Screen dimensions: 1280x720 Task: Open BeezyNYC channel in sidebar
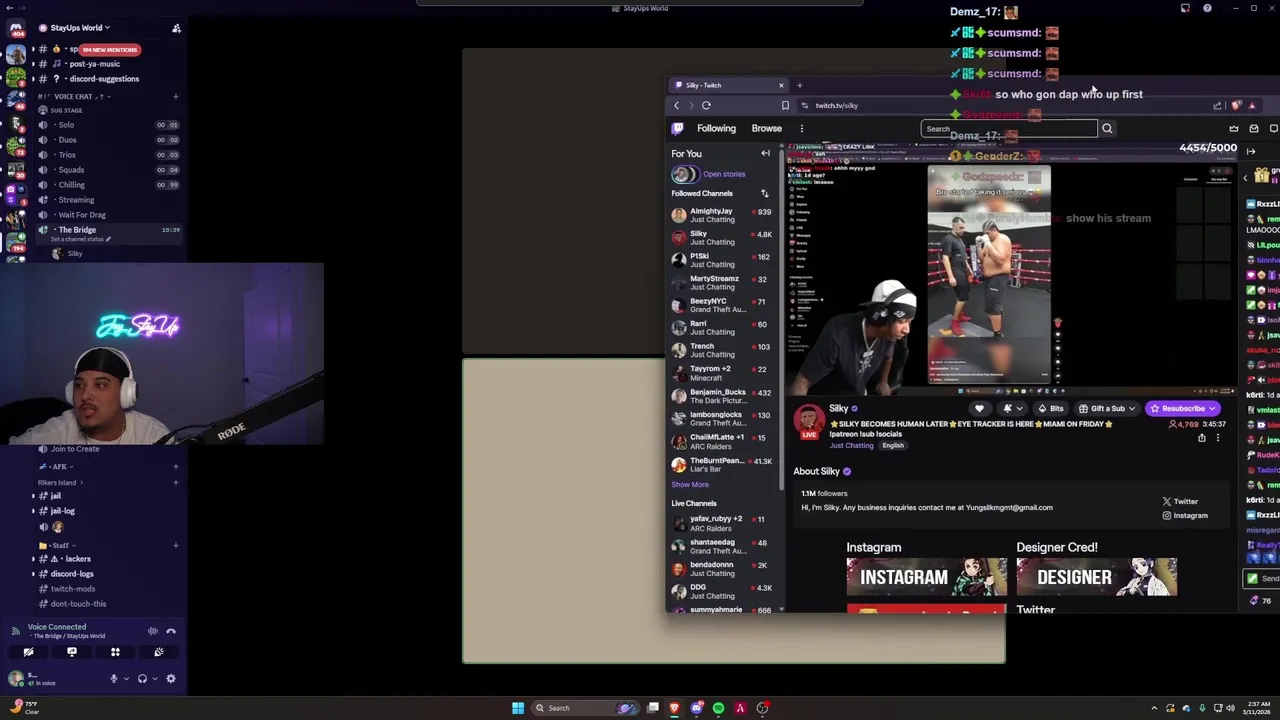click(x=724, y=305)
